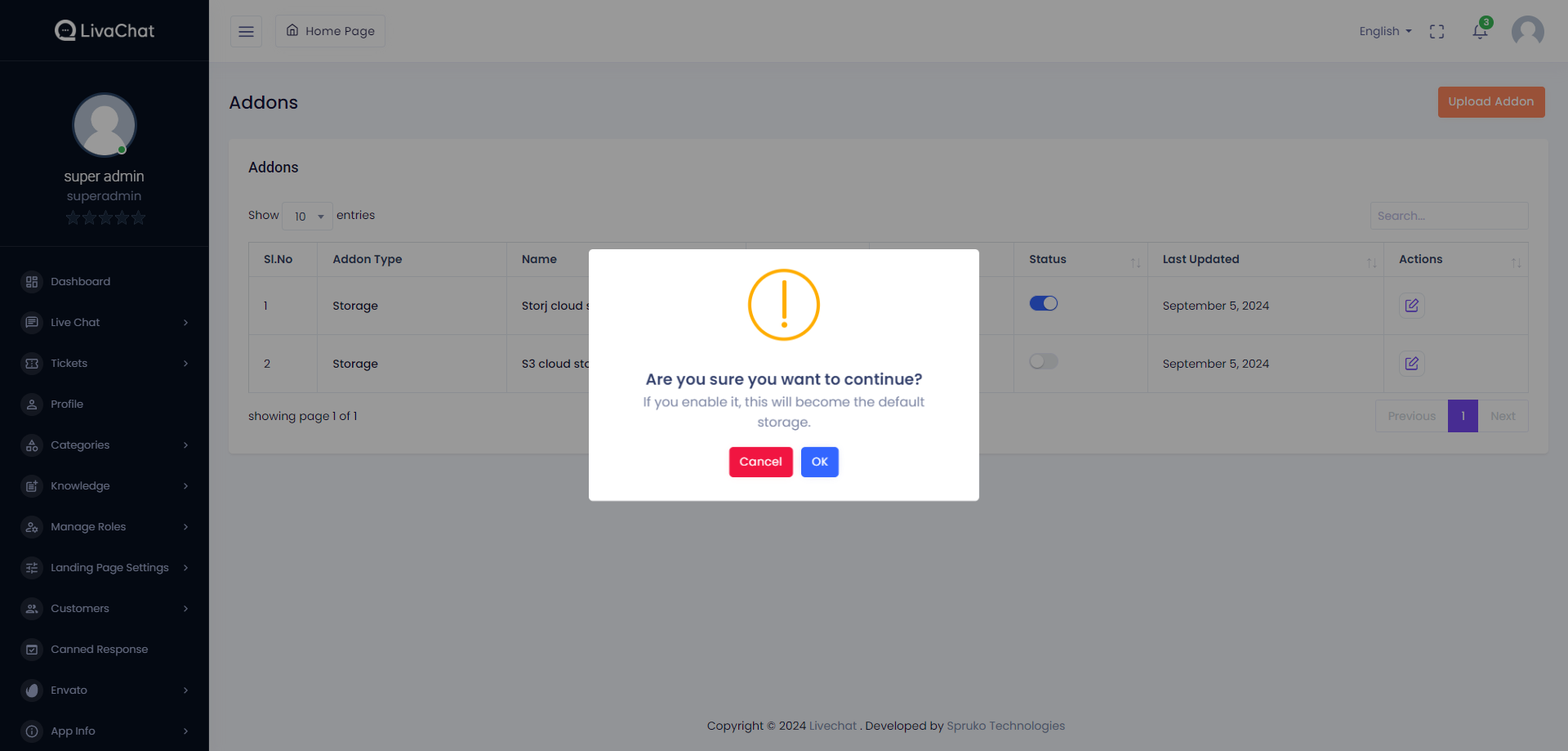Viewport: 1568px width, 751px height.
Task: Open the entries-per-page dropdown
Action: pyautogui.click(x=307, y=217)
